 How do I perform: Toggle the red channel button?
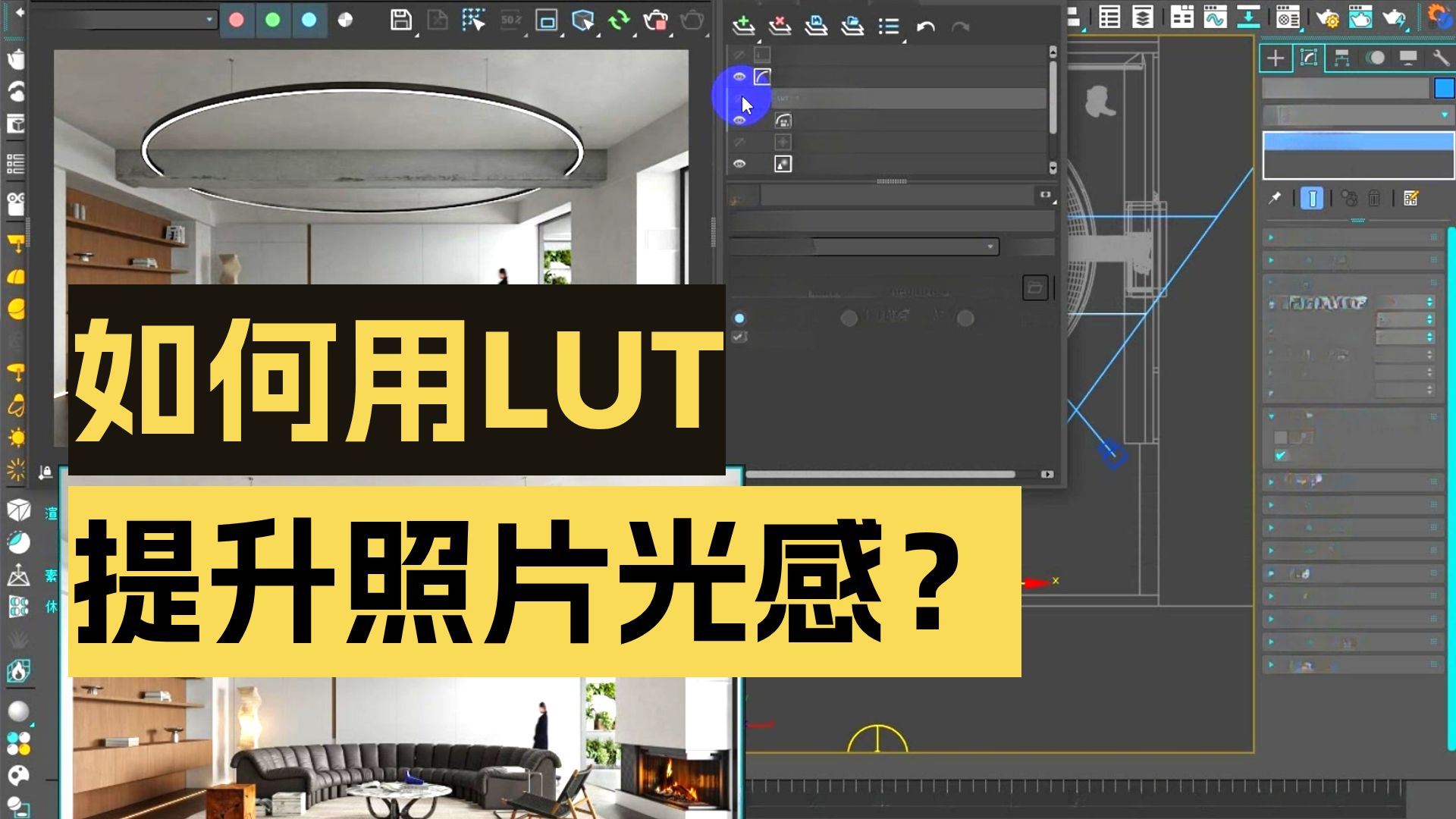click(237, 20)
